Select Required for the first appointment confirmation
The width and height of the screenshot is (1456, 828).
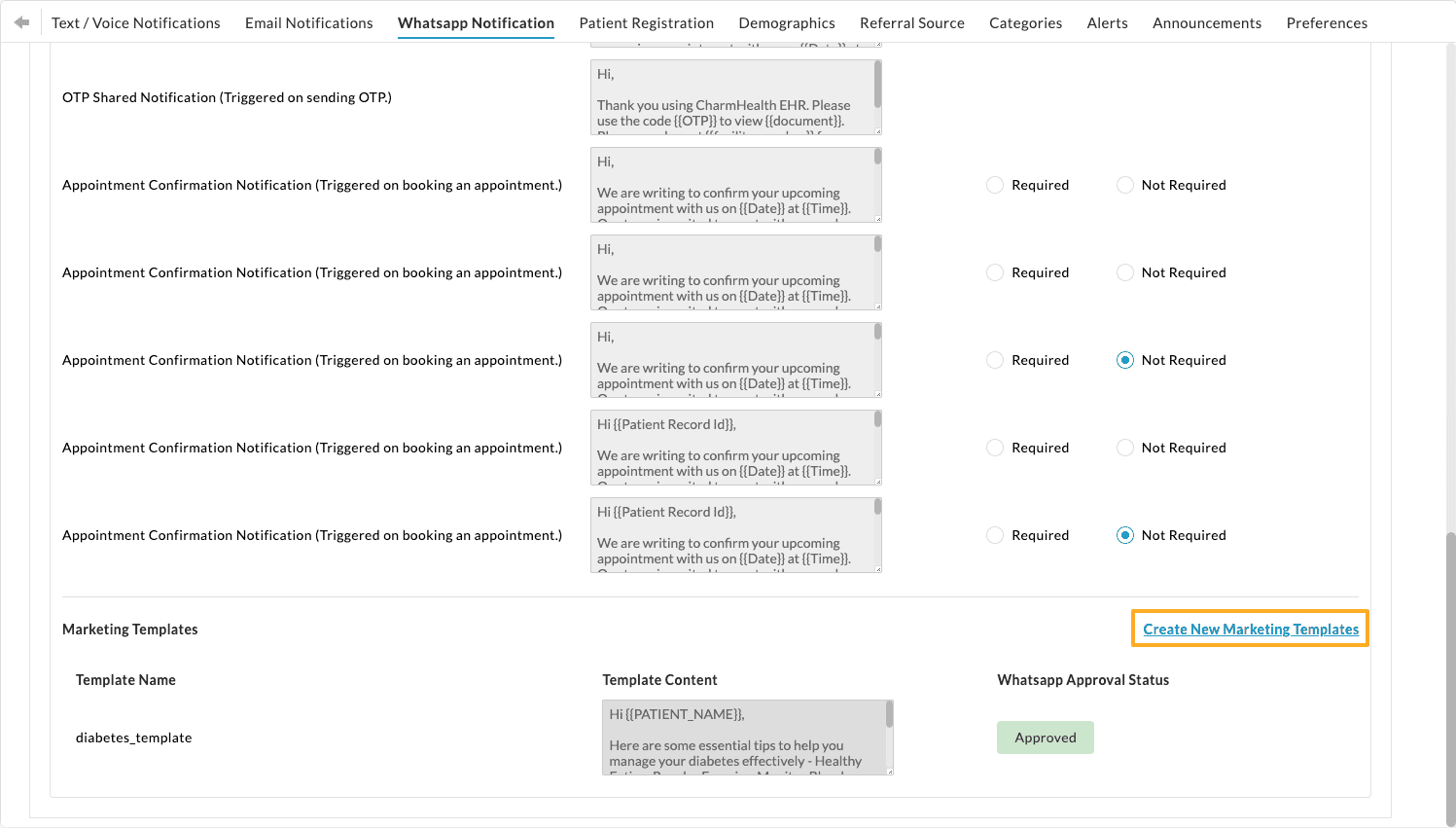click(x=994, y=185)
